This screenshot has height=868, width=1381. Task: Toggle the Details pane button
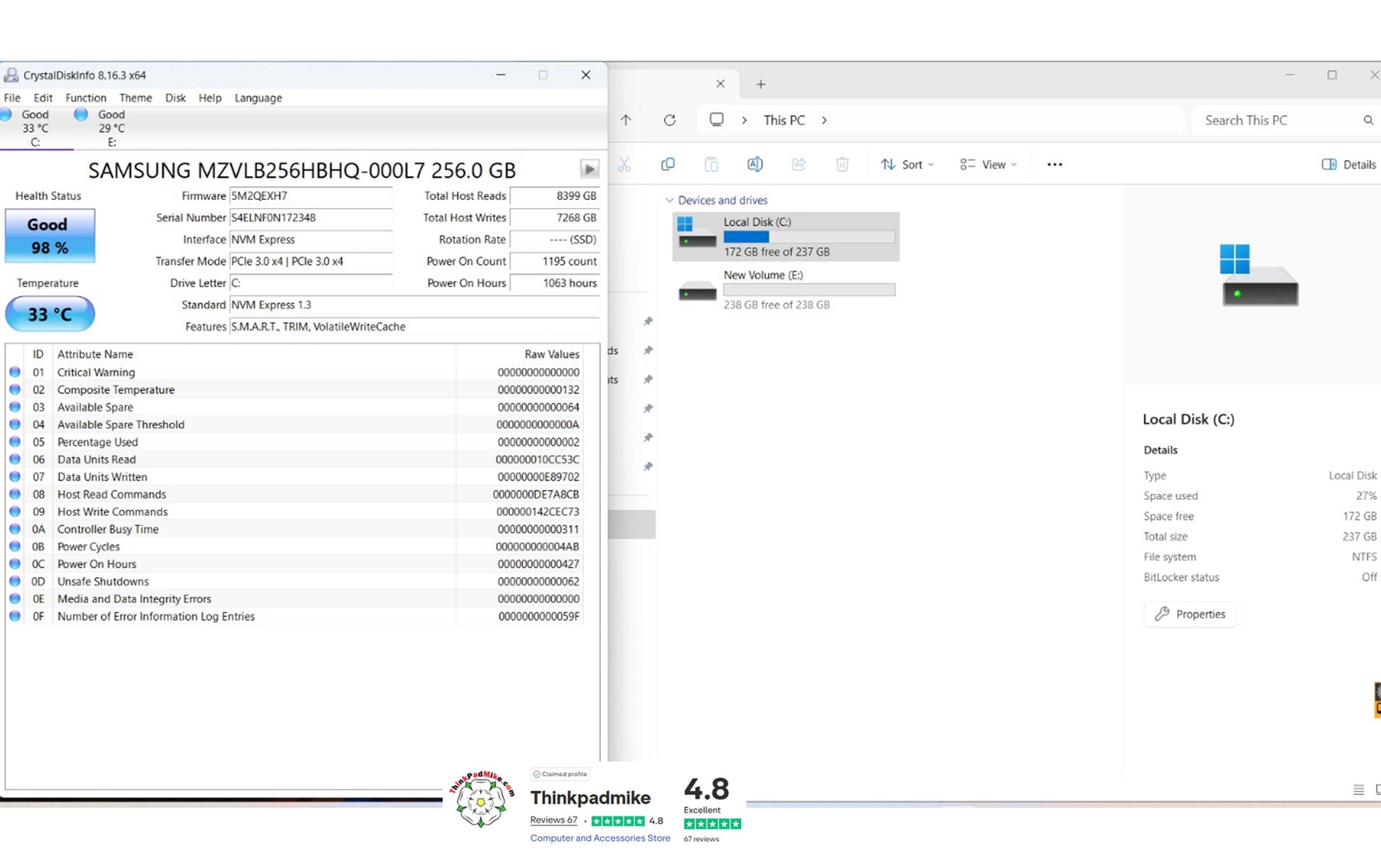click(1348, 165)
